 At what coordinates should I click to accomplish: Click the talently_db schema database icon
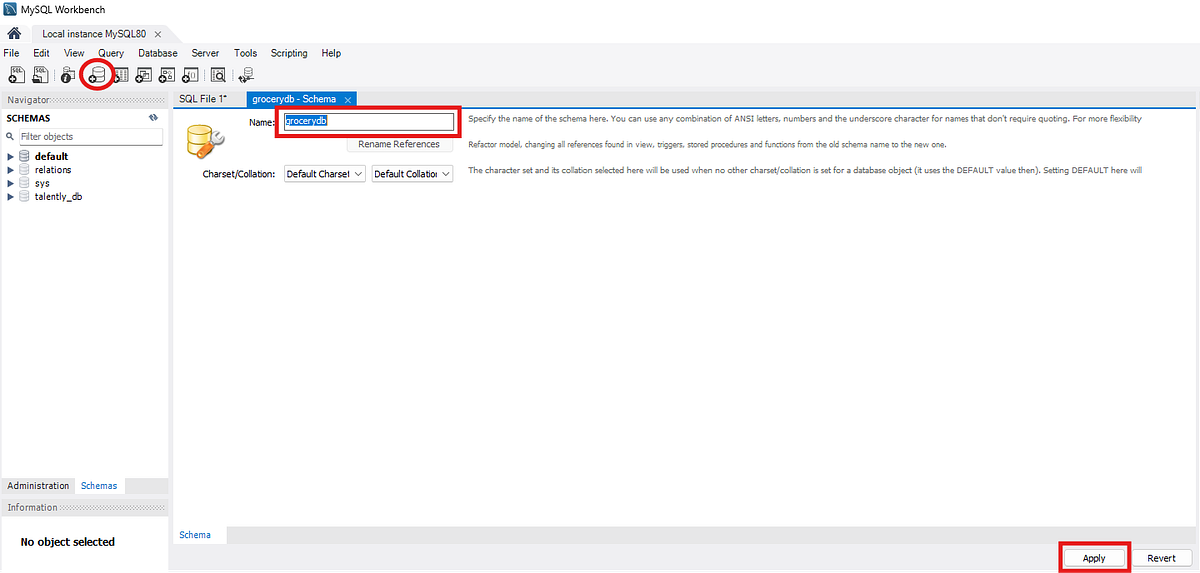tap(25, 197)
